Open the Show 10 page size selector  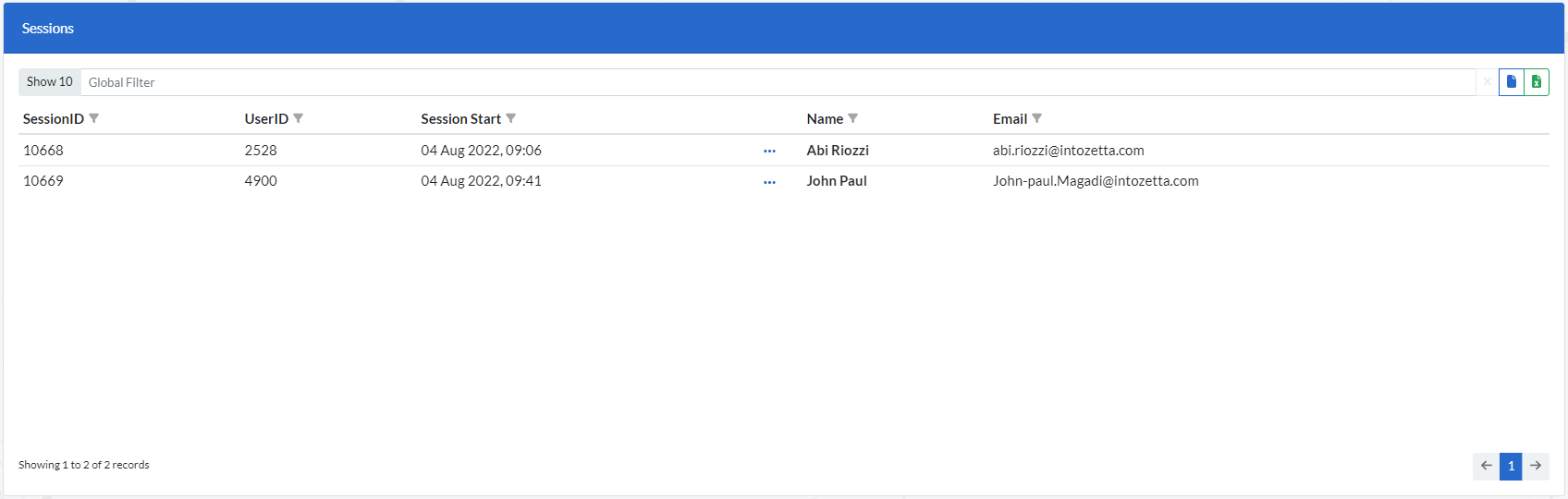point(50,82)
